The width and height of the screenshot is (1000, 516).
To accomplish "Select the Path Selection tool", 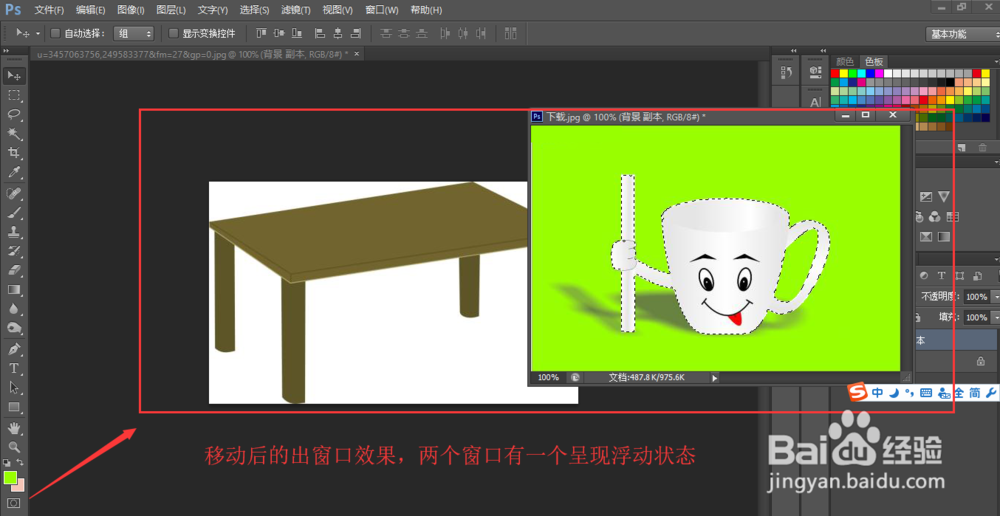I will 14,387.
